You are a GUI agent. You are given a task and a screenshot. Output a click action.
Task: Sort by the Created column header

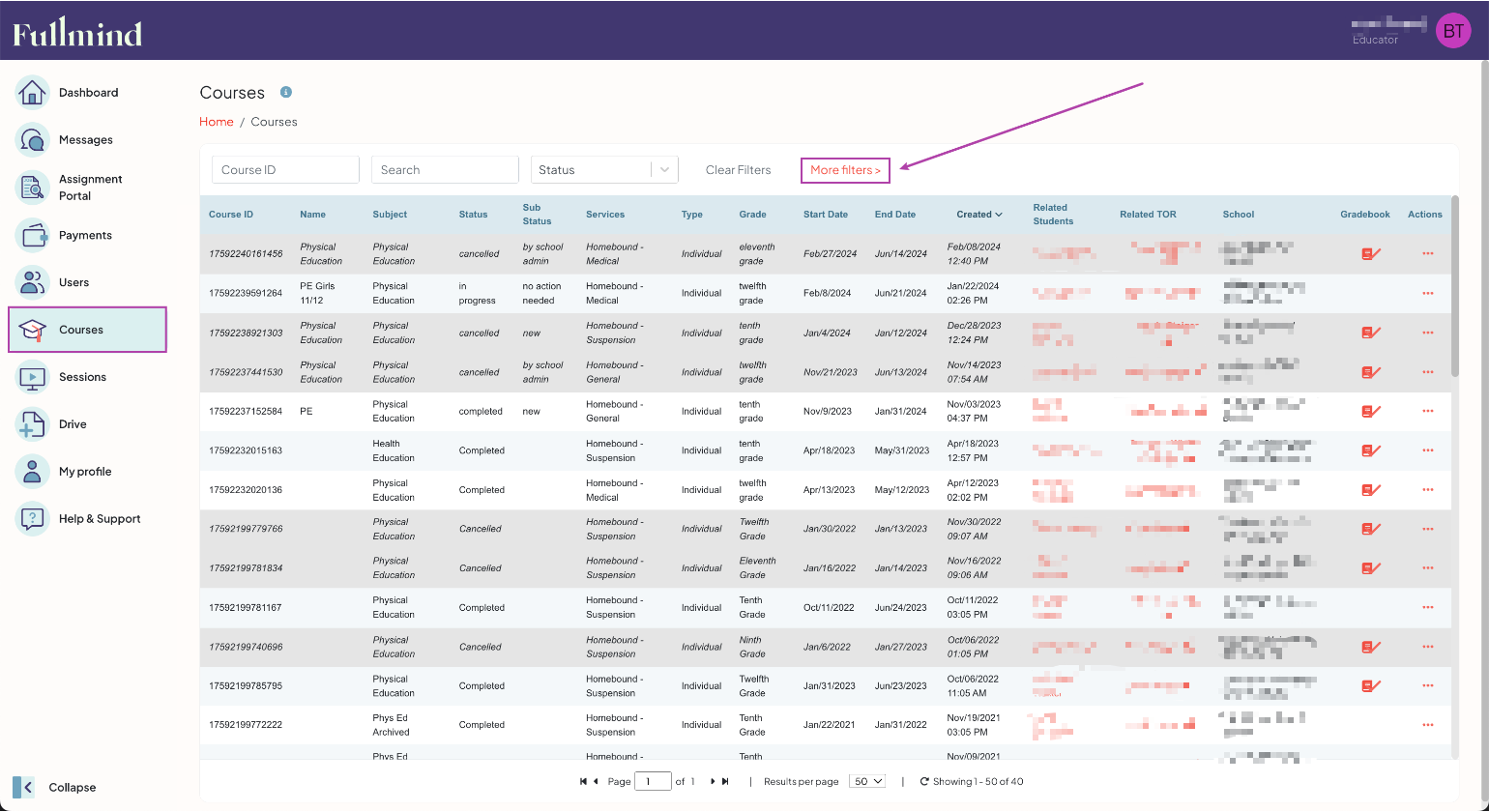click(978, 215)
